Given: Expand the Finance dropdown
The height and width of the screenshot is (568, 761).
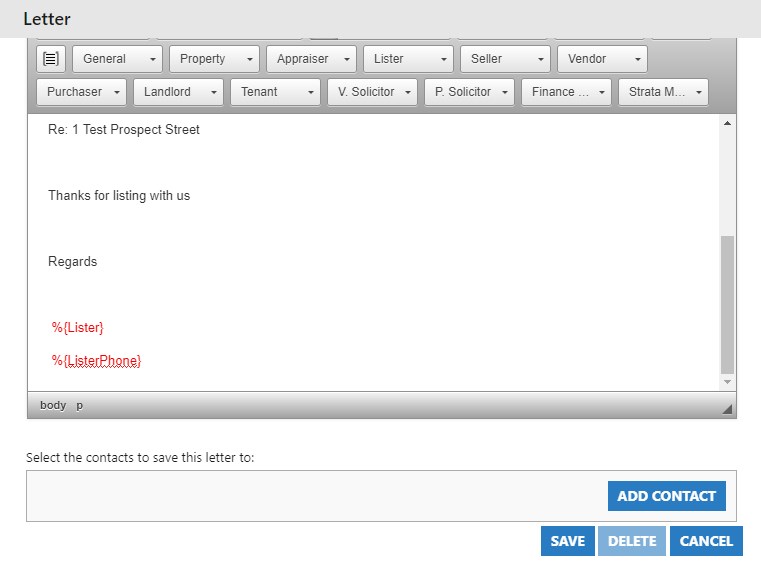Looking at the screenshot, I should pyautogui.click(x=566, y=92).
